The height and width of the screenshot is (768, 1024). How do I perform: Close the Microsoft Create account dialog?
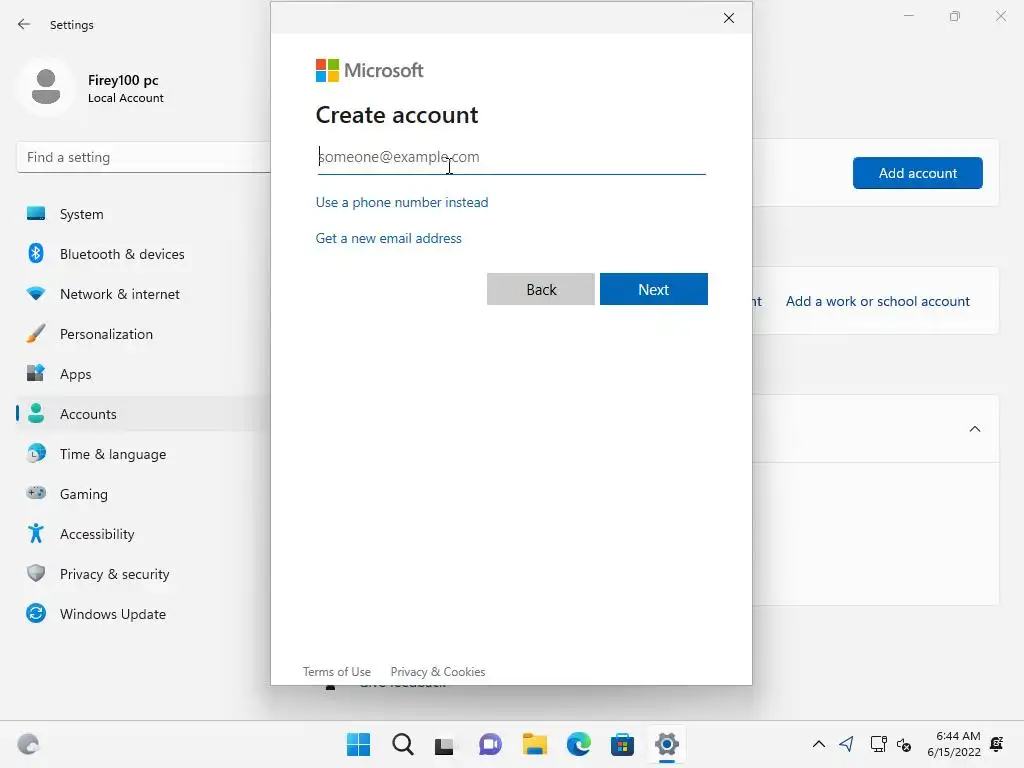[x=729, y=18]
